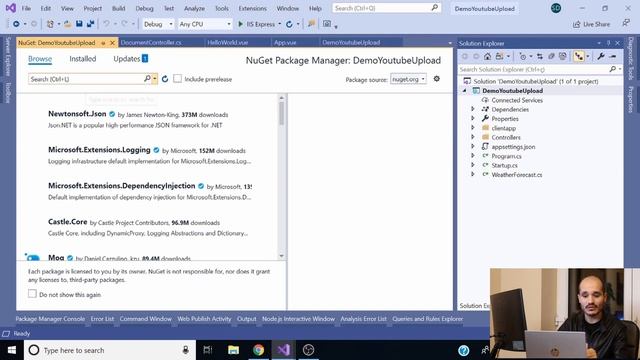Click Sync with Active Document icon
The width and height of the screenshot is (640, 360).
(540, 56)
